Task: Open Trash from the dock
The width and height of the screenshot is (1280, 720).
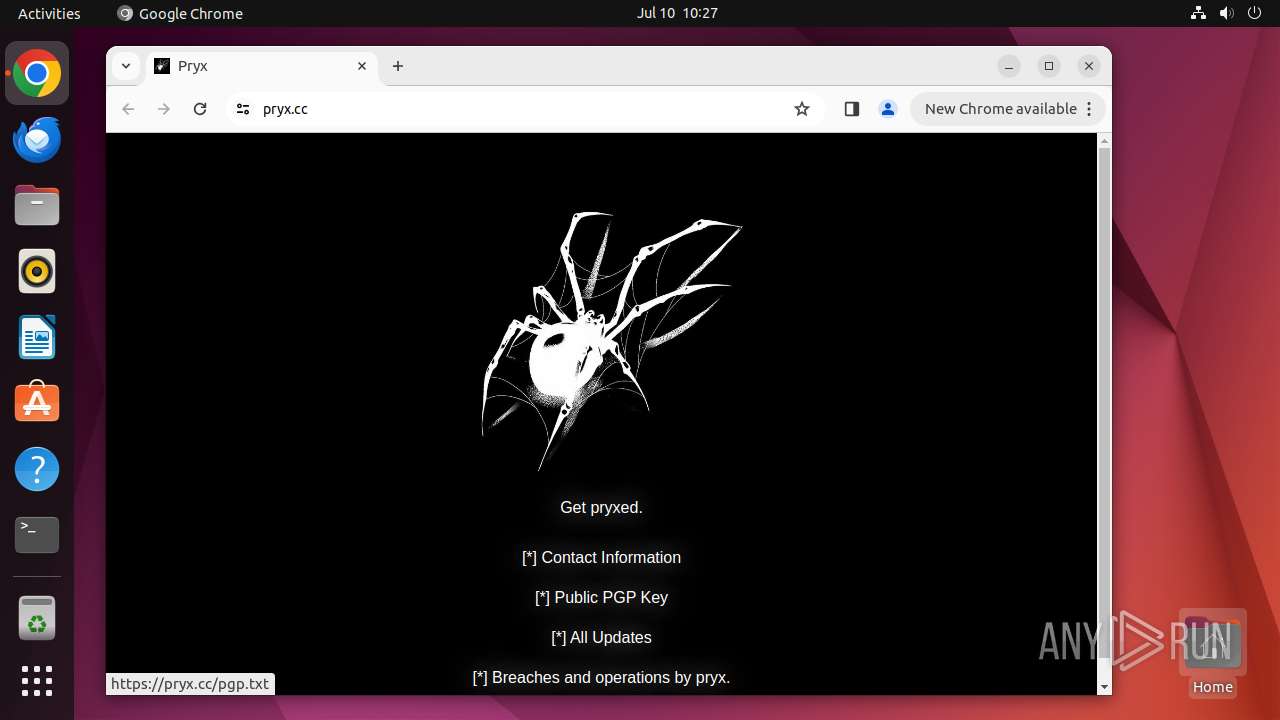Action: [x=37, y=617]
